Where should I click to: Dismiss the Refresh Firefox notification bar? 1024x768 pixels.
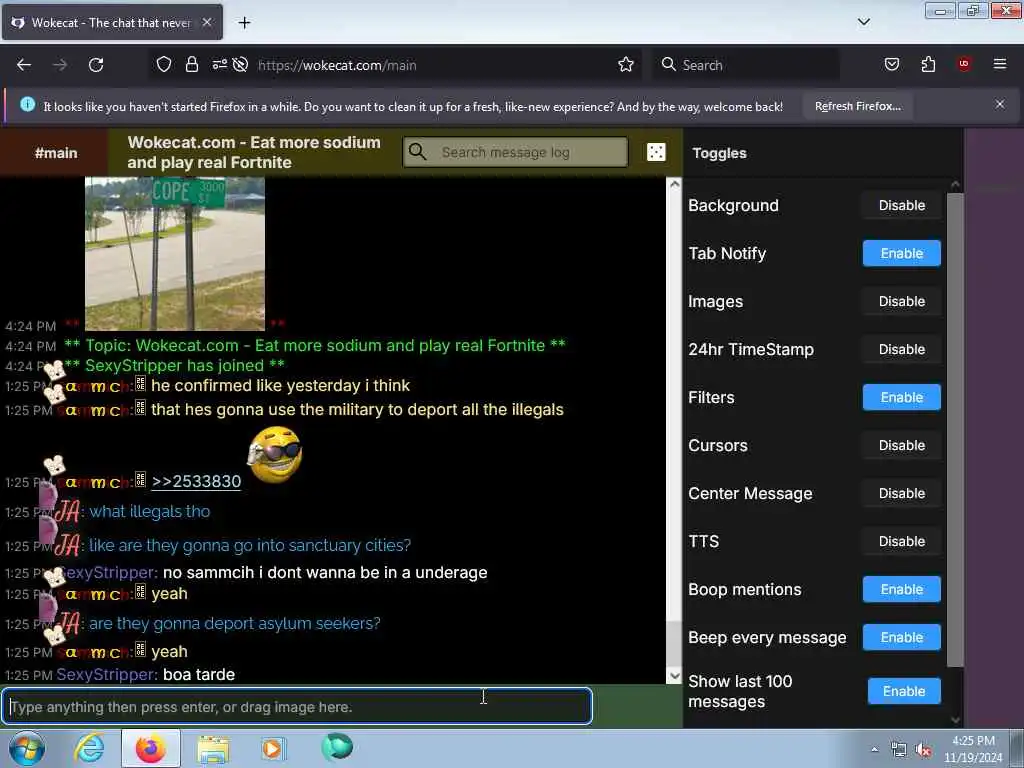(1000, 104)
